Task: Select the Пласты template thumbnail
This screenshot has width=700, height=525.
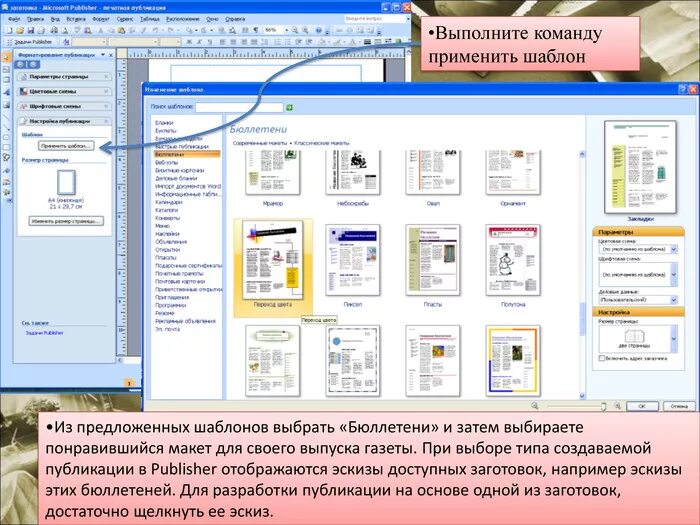Action: click(433, 260)
